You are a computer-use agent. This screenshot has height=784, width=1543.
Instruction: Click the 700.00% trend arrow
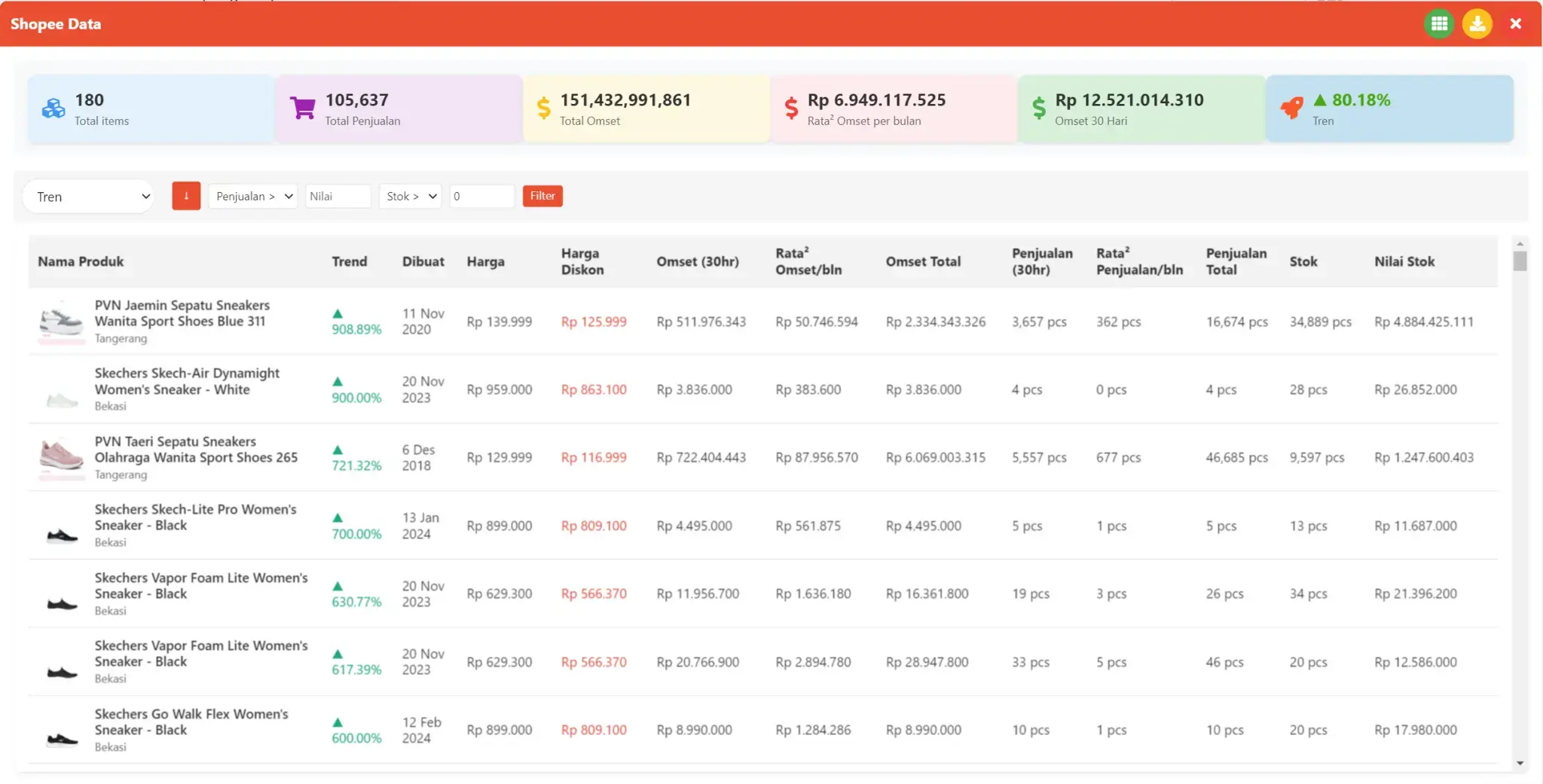338,517
